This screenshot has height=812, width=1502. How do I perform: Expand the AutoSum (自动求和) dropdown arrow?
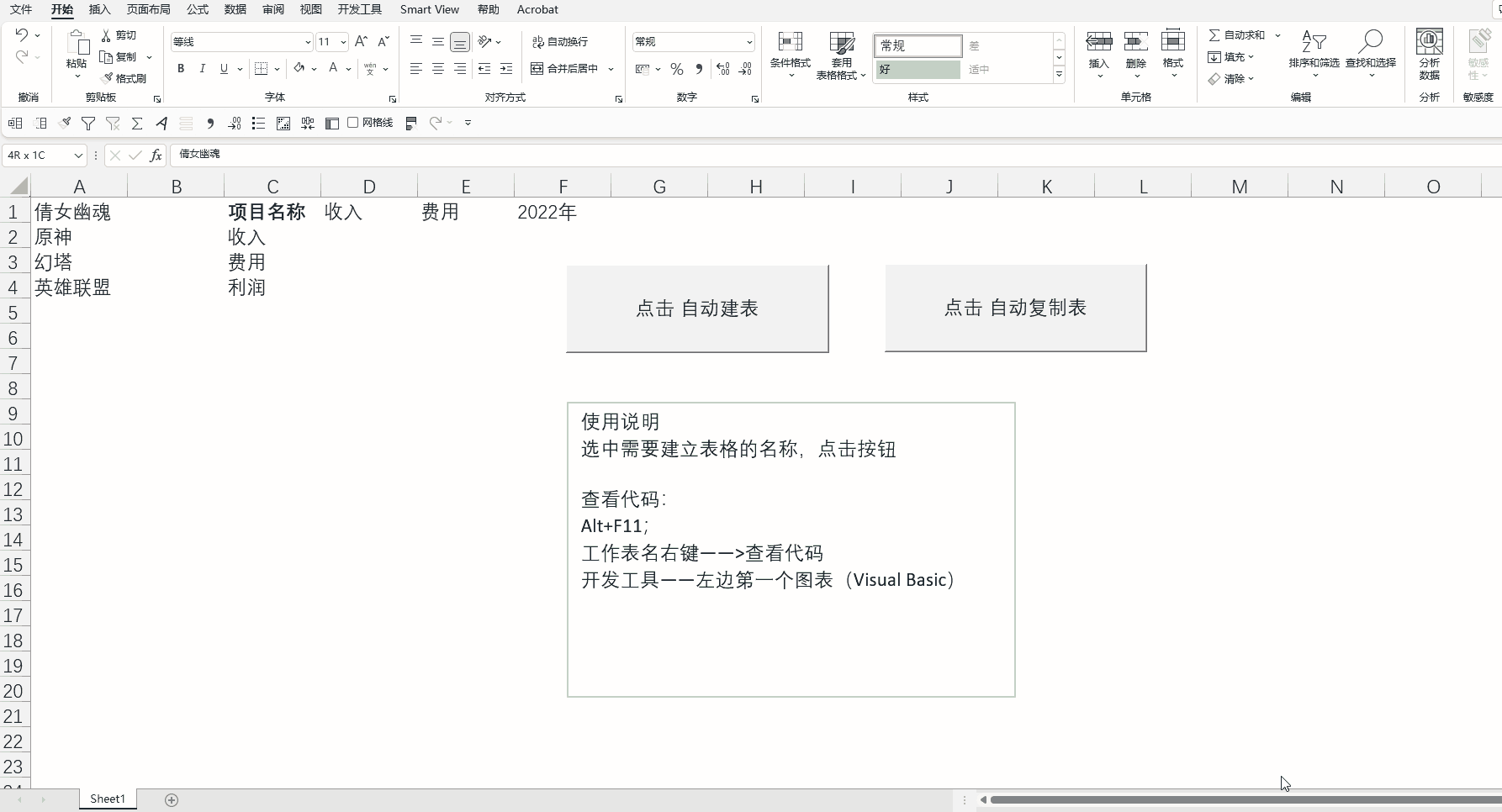[1277, 35]
